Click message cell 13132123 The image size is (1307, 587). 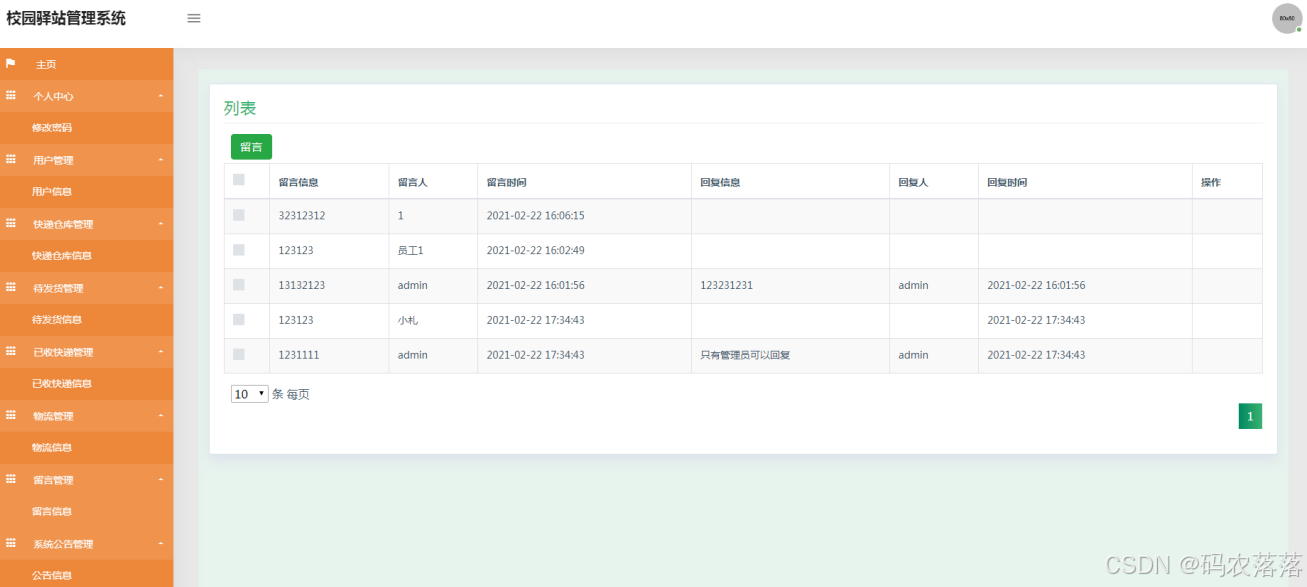302,285
